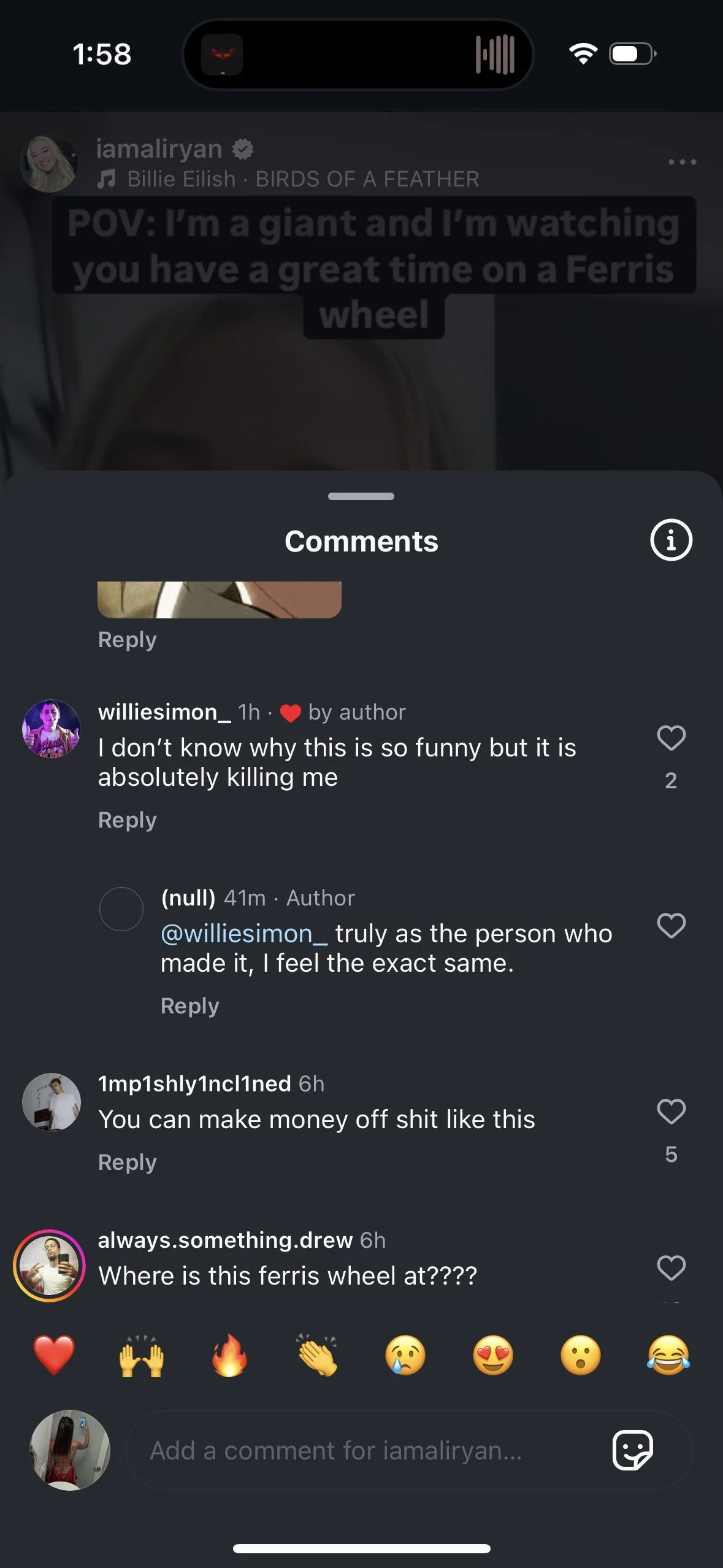
Task: React with the clapping hands emoji
Action: 316,1355
